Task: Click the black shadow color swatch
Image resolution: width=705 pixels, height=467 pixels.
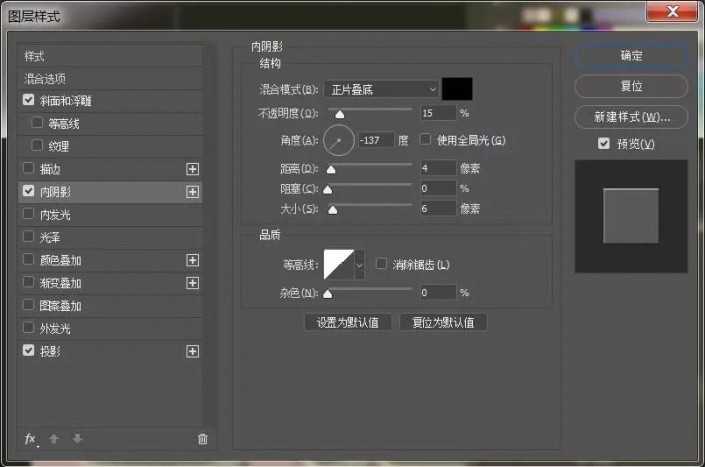Action: point(457,89)
